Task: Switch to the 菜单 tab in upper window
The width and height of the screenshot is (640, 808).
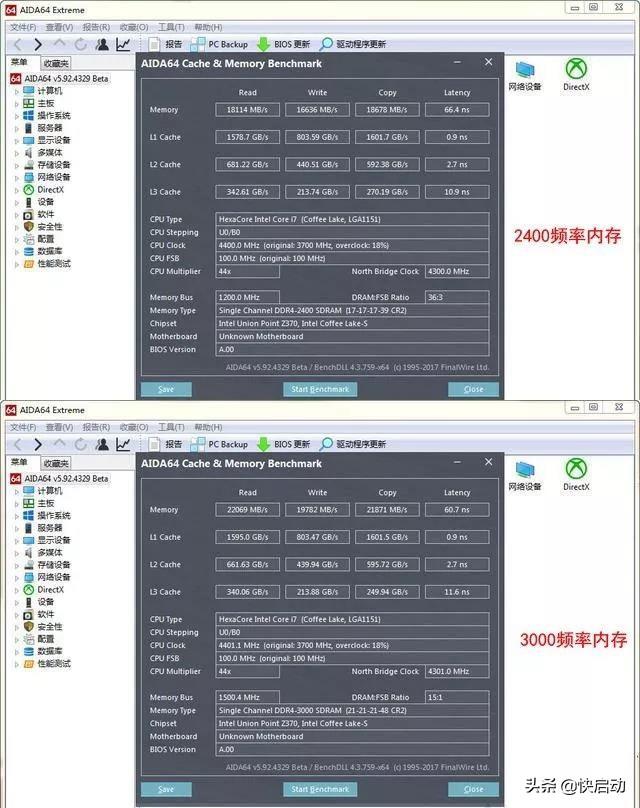Action: click(20, 62)
